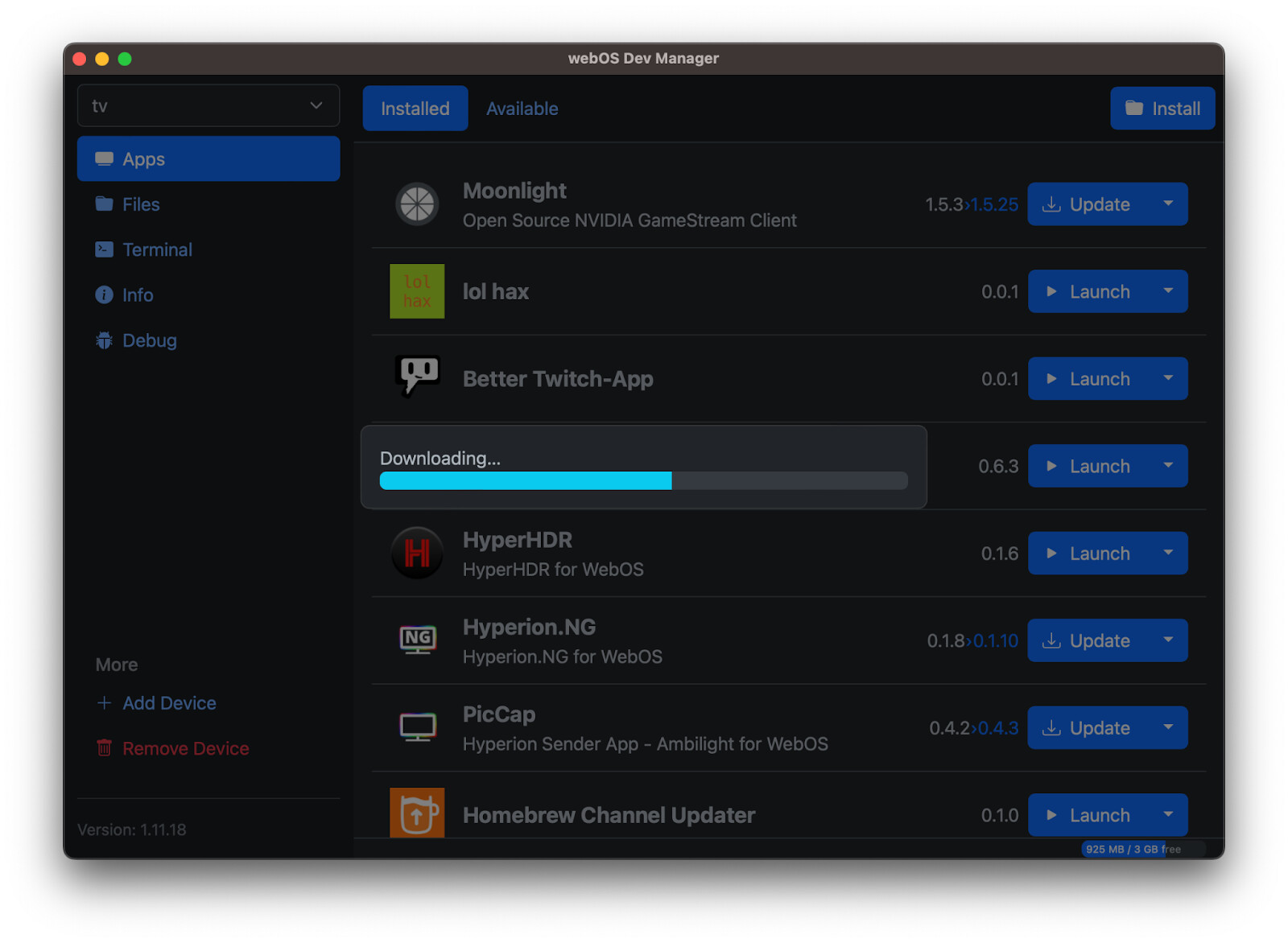
Task: Open Terminal in the sidebar
Action: click(157, 249)
